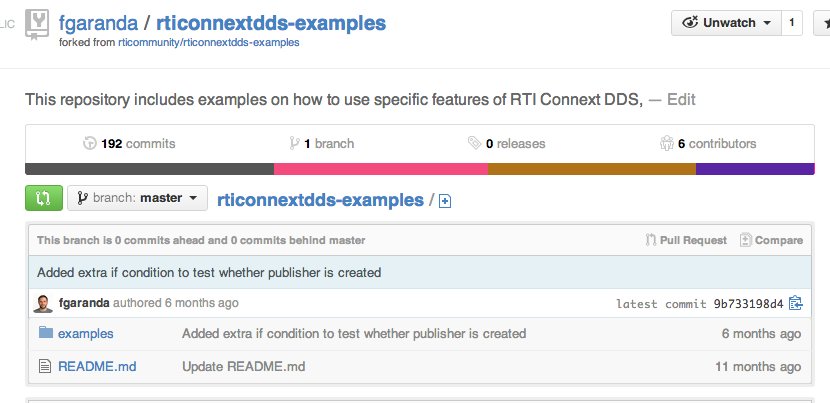Click the Pull Request icon link
The image size is (830, 403).
686,240
